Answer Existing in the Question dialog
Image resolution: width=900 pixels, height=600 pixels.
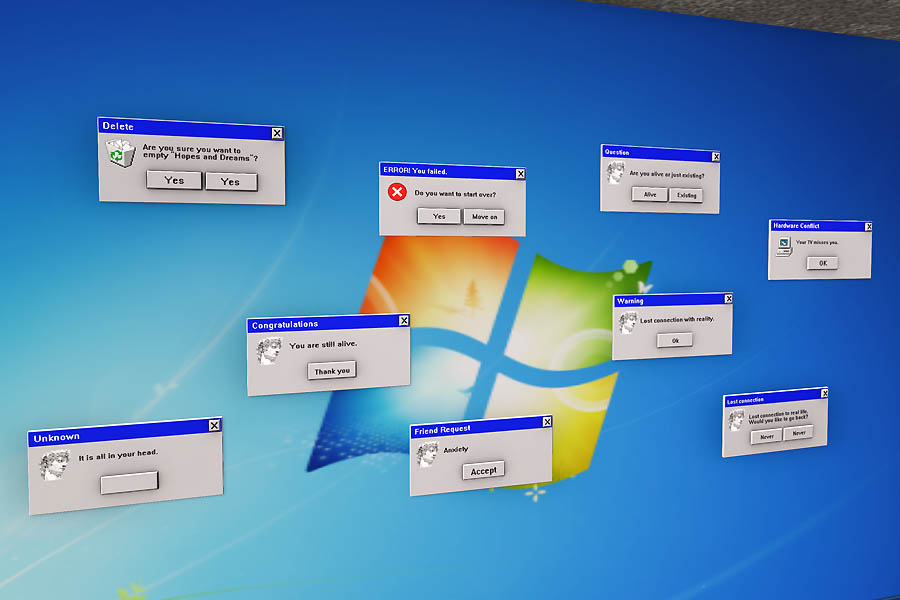(x=686, y=195)
